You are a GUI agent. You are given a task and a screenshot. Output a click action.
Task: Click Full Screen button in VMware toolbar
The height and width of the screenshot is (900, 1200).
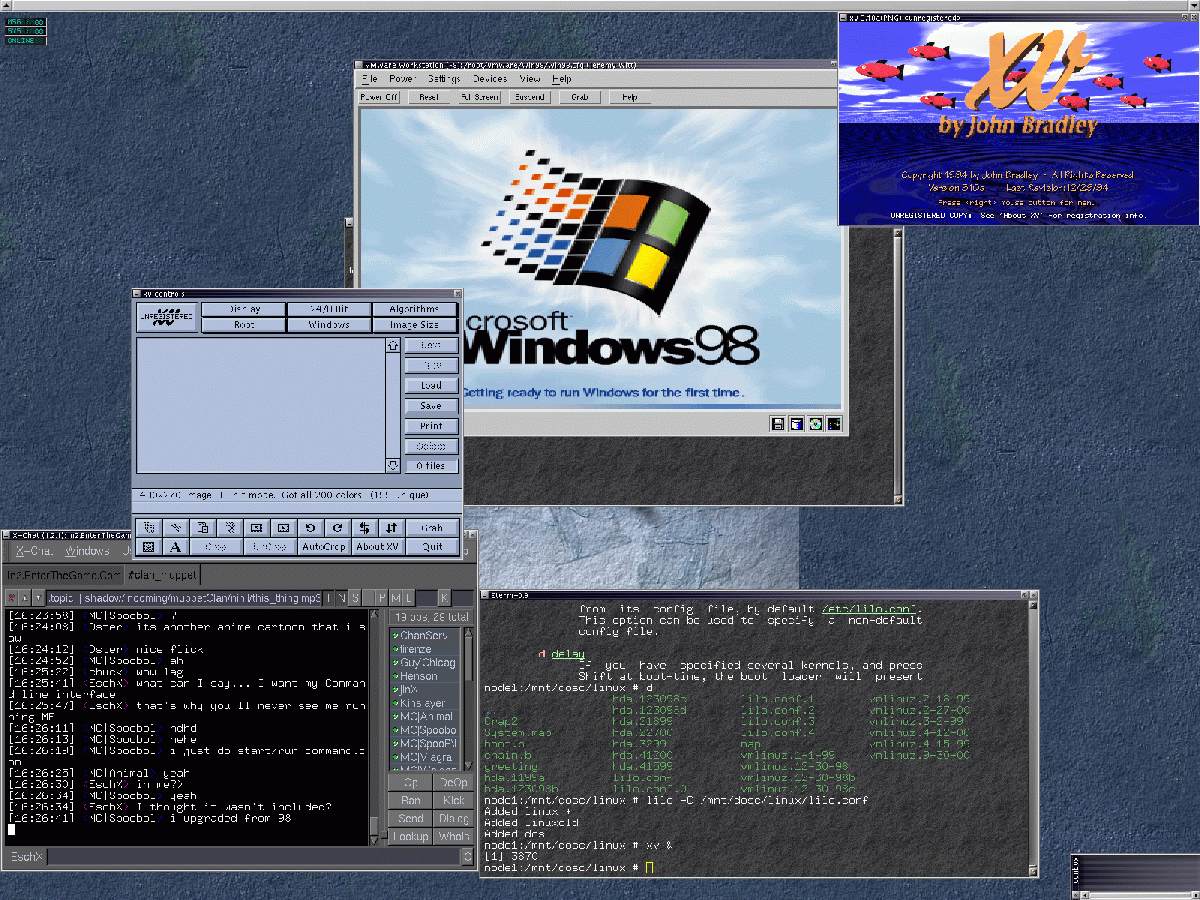click(480, 97)
